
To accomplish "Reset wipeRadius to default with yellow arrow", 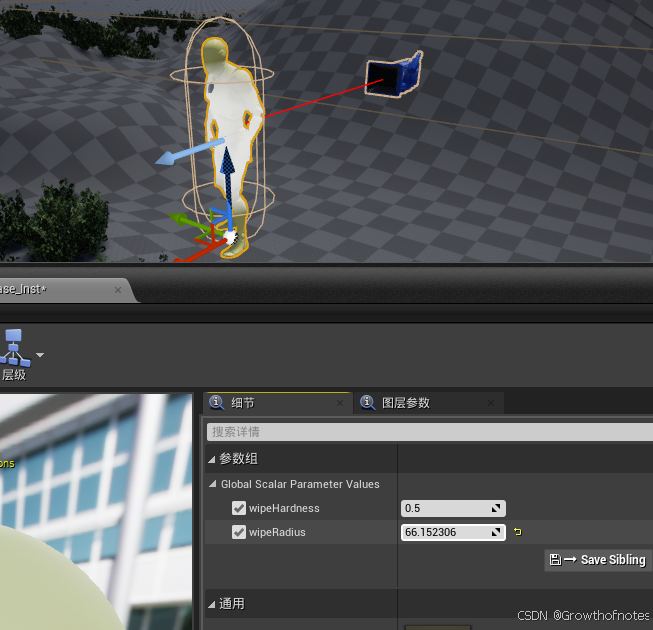I will (x=518, y=532).
